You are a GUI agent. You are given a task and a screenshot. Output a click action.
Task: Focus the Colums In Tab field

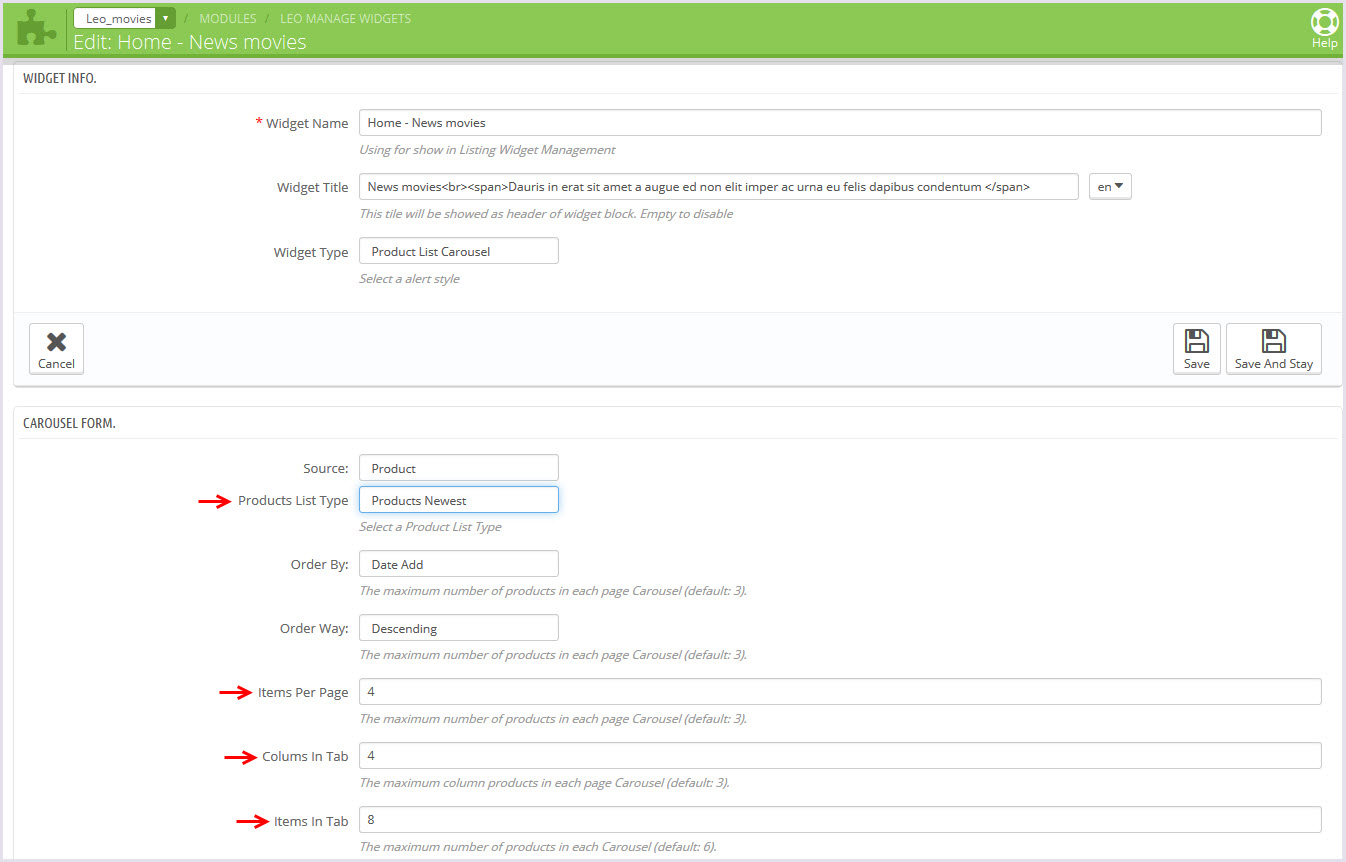pos(840,756)
